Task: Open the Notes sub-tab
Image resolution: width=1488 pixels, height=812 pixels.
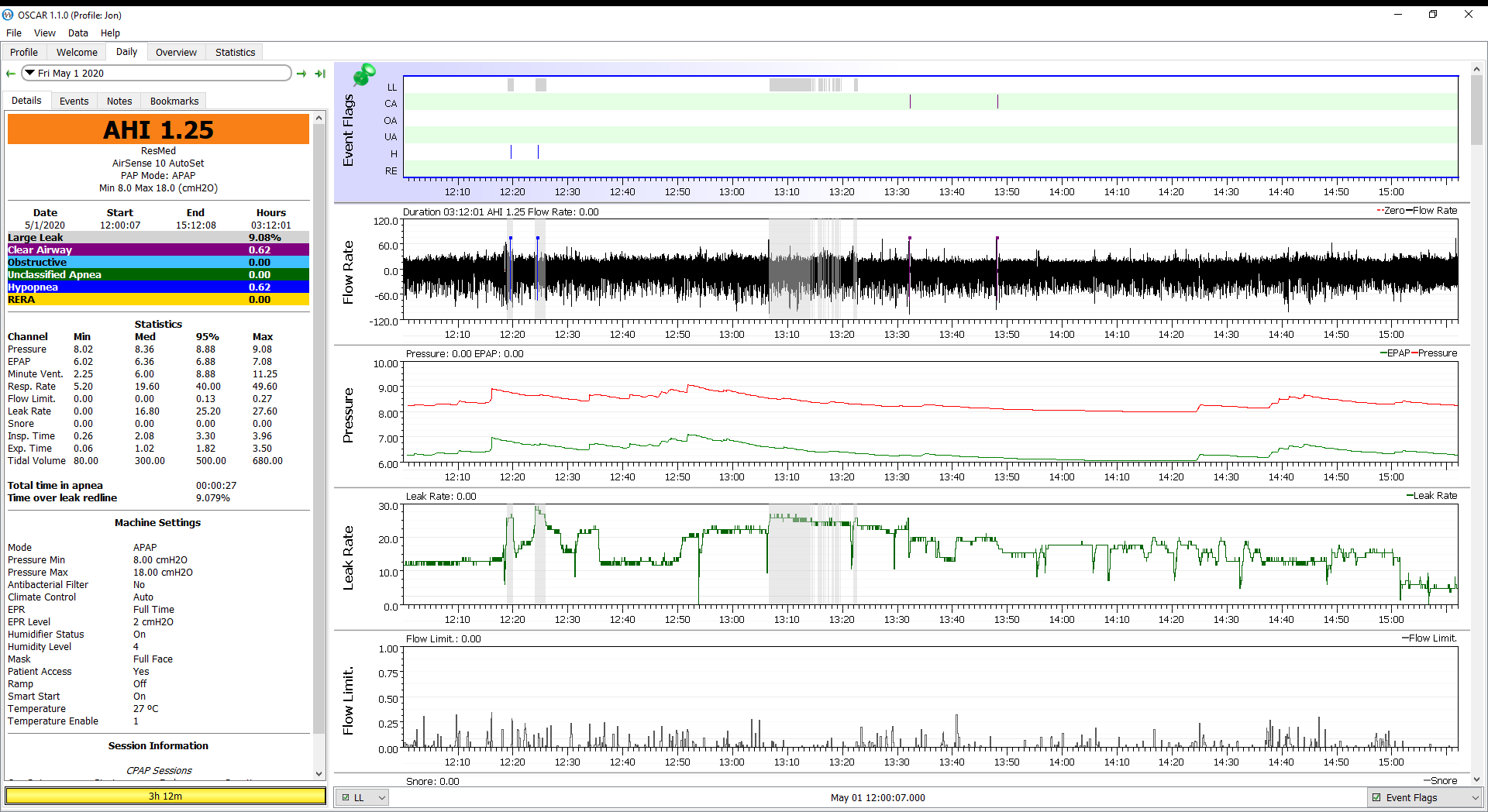Action: coord(119,101)
